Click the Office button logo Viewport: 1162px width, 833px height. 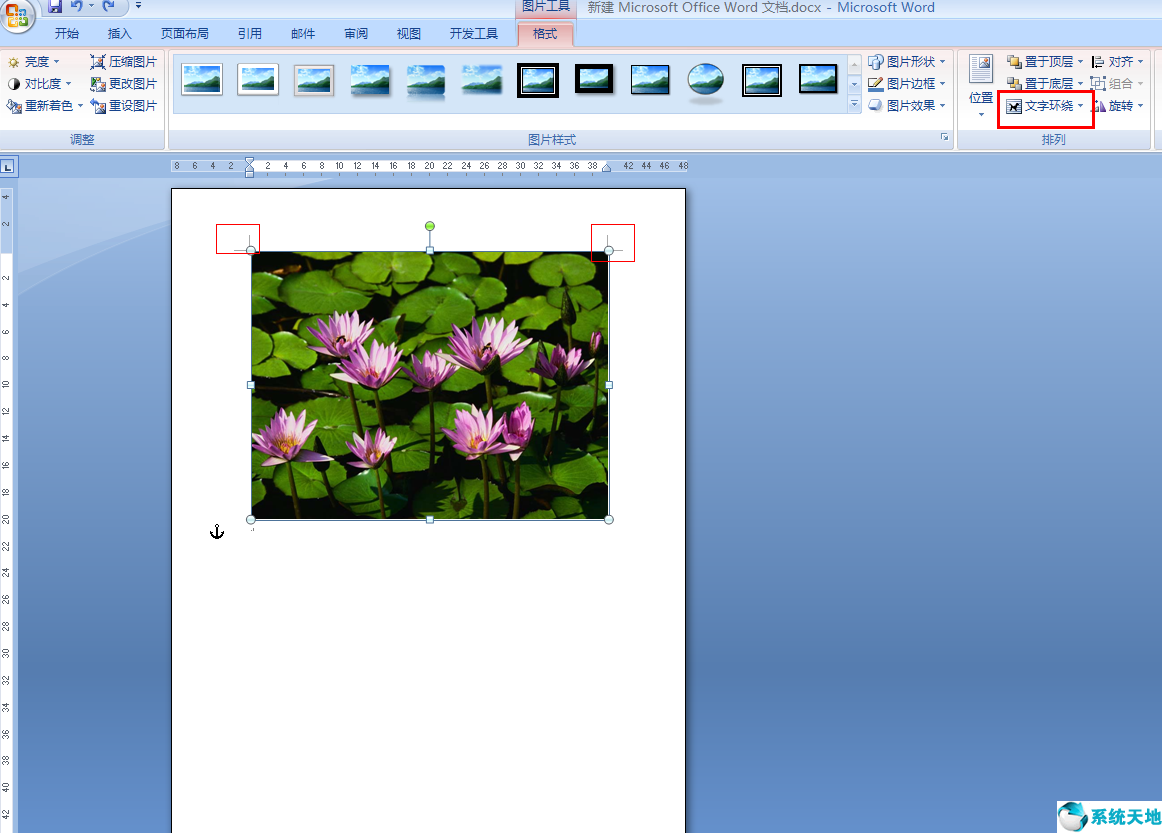17,15
